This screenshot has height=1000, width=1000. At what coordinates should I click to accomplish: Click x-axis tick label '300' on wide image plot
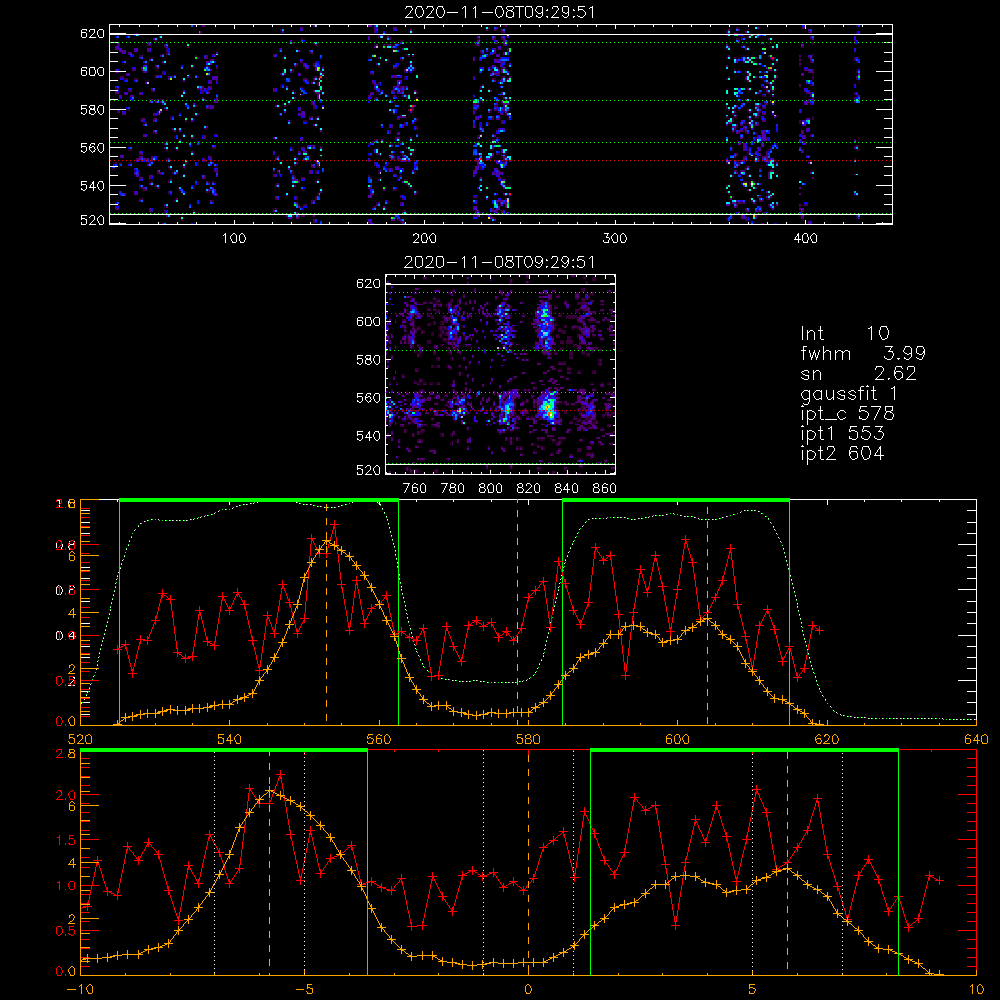pyautogui.click(x=615, y=239)
